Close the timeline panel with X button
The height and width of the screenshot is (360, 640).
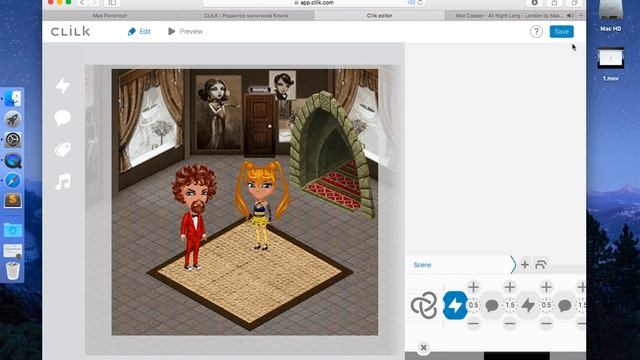click(x=423, y=348)
